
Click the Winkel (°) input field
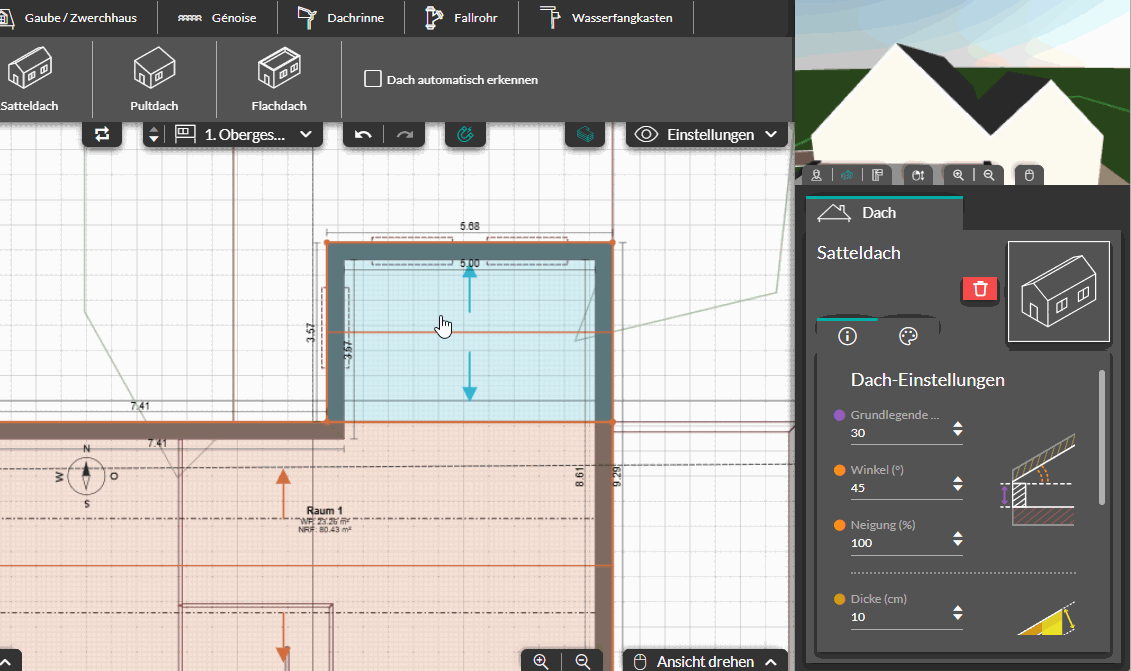click(899, 488)
